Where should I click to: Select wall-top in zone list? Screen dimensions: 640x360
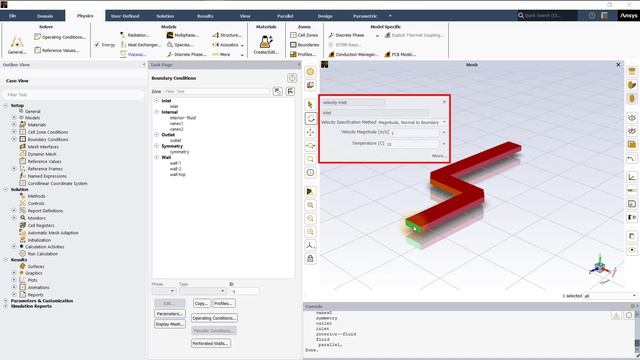[178, 174]
